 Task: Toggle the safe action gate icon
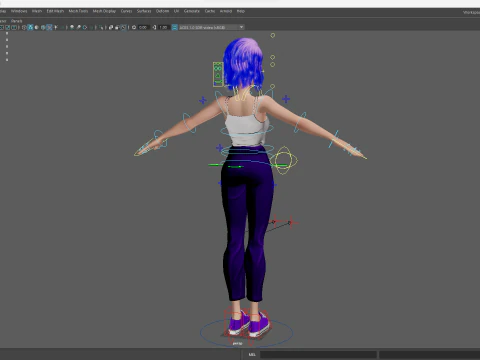7,27
